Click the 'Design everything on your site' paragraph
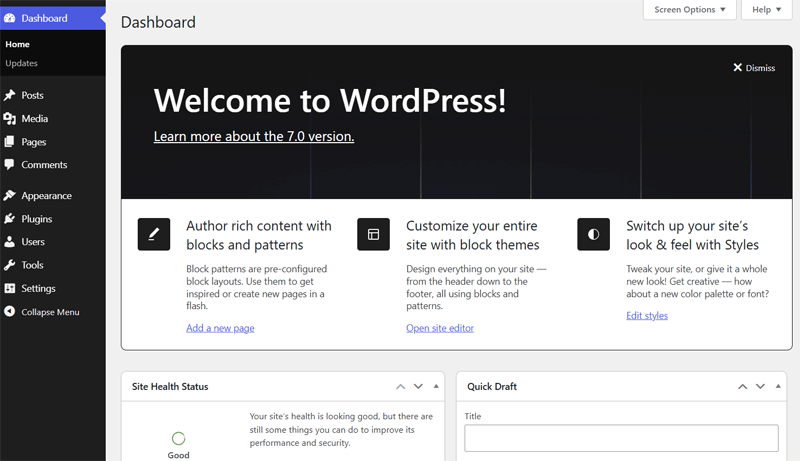This screenshot has height=461, width=800. [476, 287]
